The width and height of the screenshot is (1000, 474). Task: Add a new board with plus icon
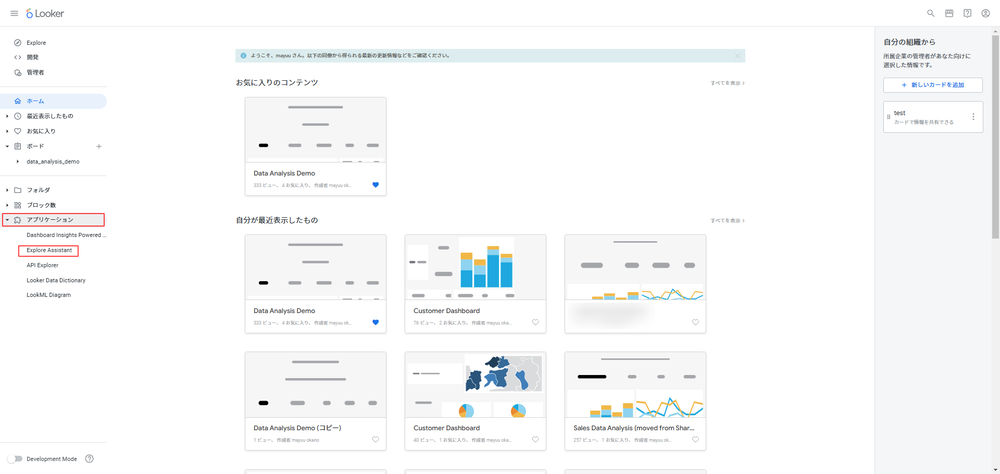[x=99, y=146]
